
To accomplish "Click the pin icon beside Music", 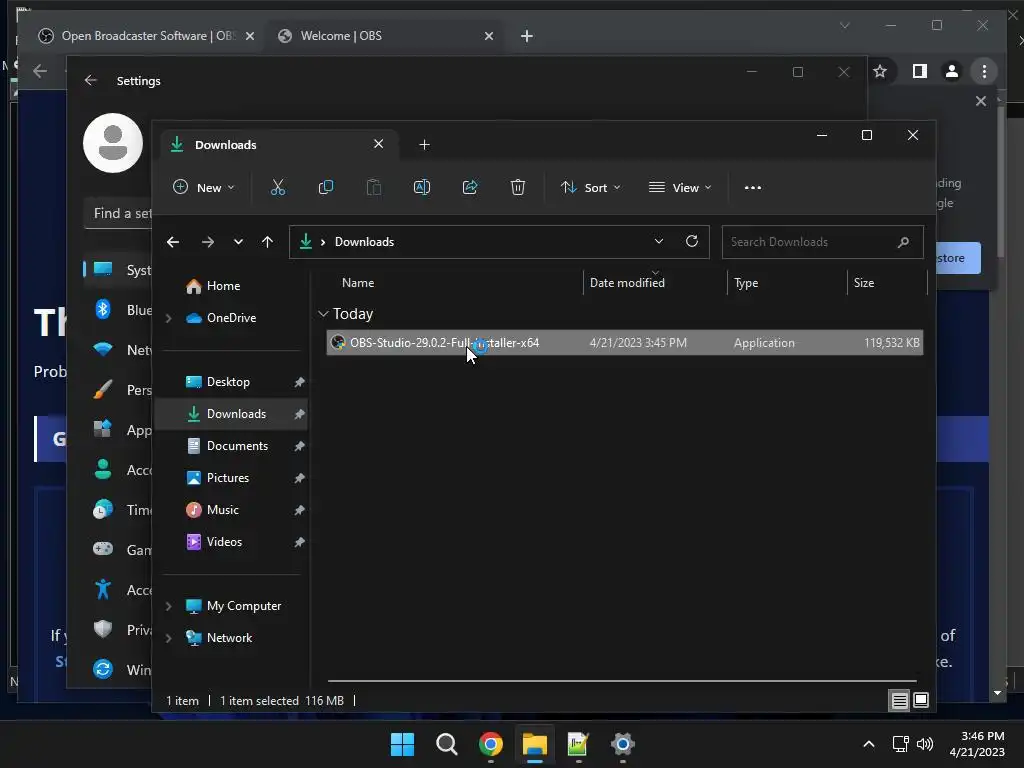I will click(x=299, y=510).
